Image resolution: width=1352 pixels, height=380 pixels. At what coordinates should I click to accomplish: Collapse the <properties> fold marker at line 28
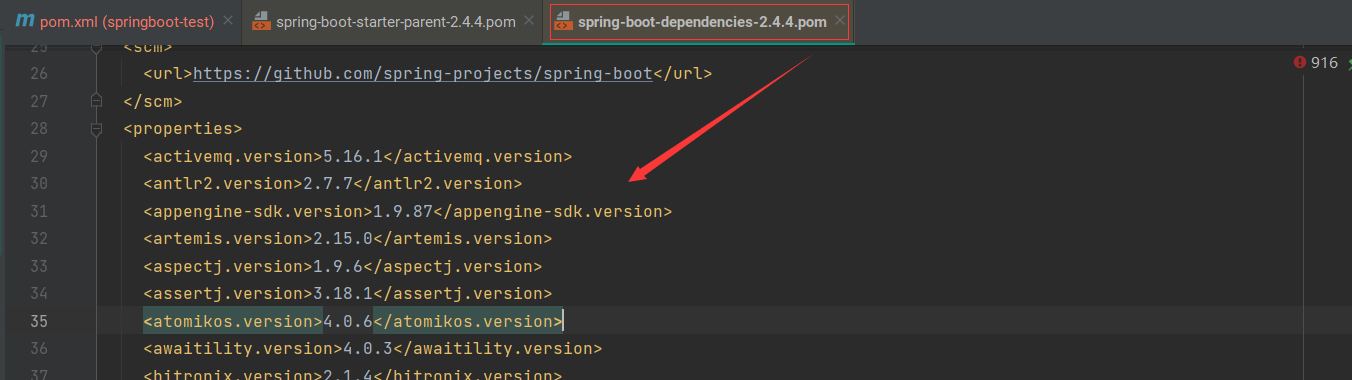(96, 129)
